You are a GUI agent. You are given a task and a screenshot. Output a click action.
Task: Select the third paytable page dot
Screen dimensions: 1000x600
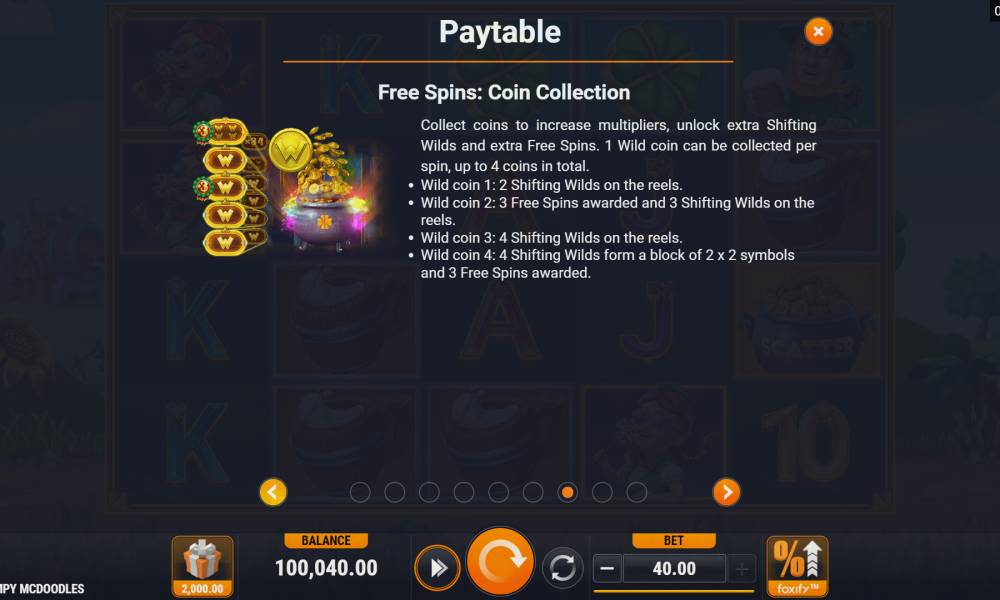tap(429, 492)
